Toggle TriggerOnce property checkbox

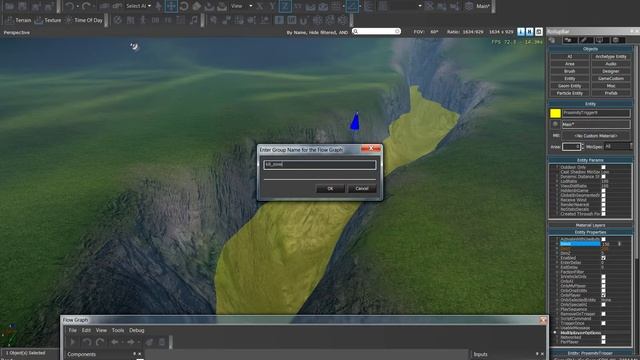click(x=603, y=323)
